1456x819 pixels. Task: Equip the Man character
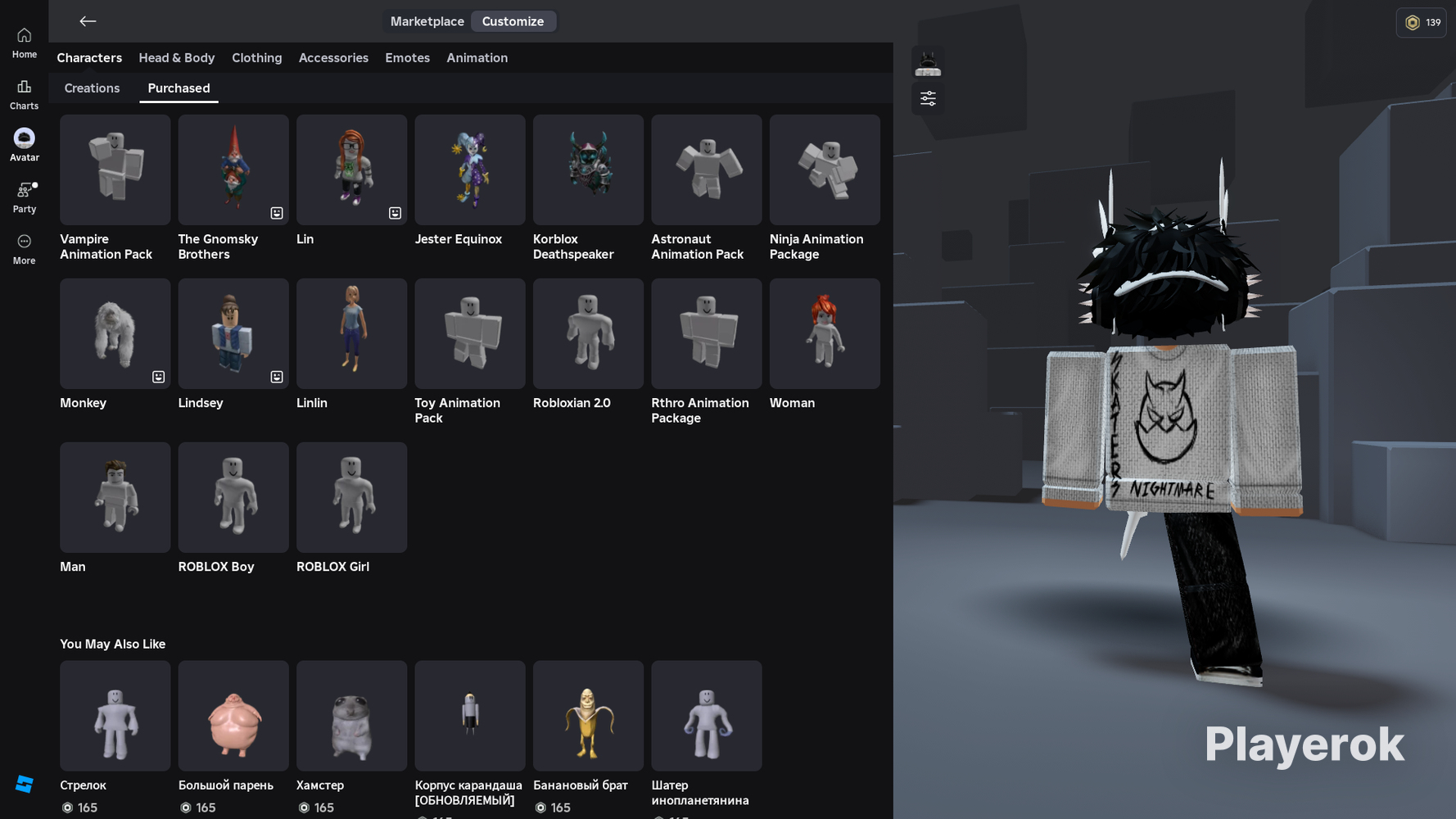click(x=115, y=497)
